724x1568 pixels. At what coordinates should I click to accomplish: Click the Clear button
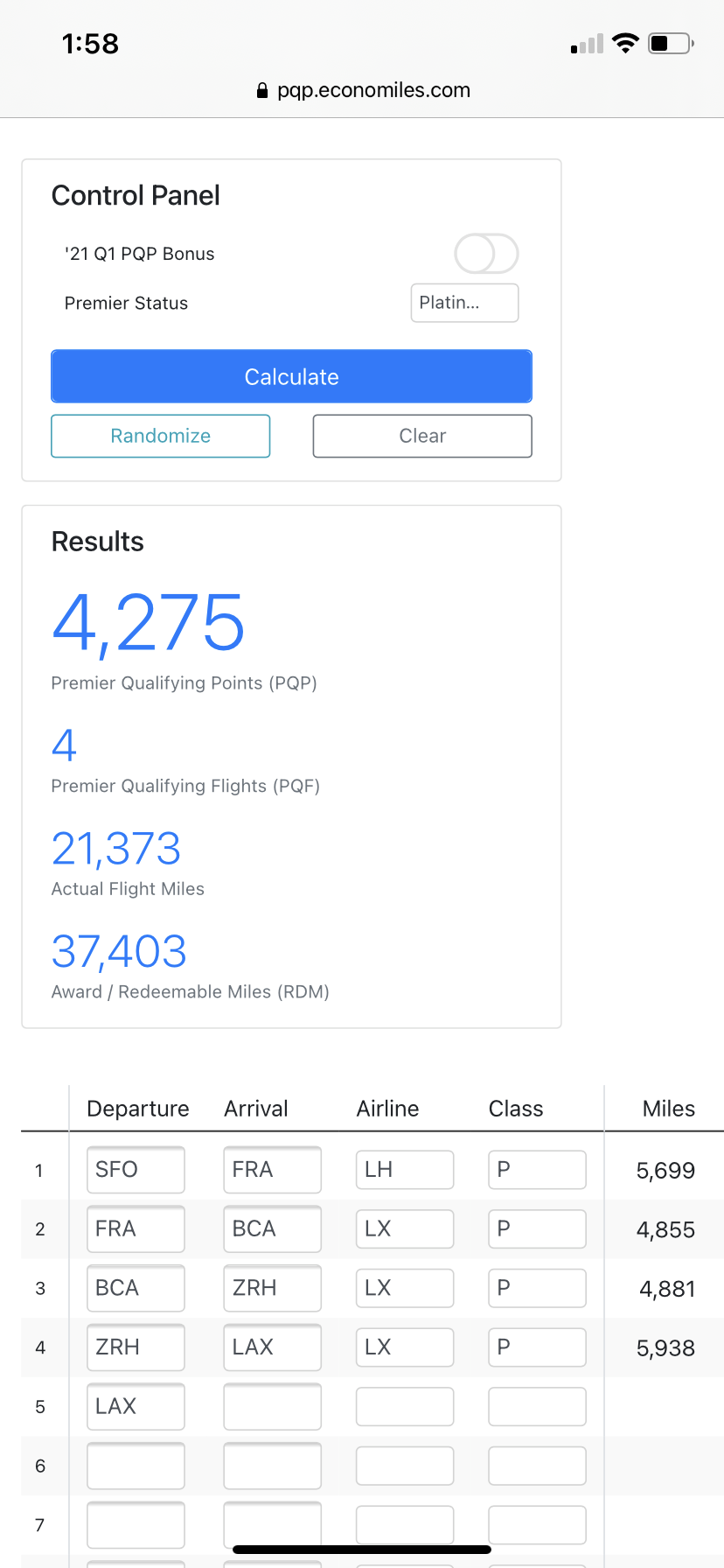422,436
